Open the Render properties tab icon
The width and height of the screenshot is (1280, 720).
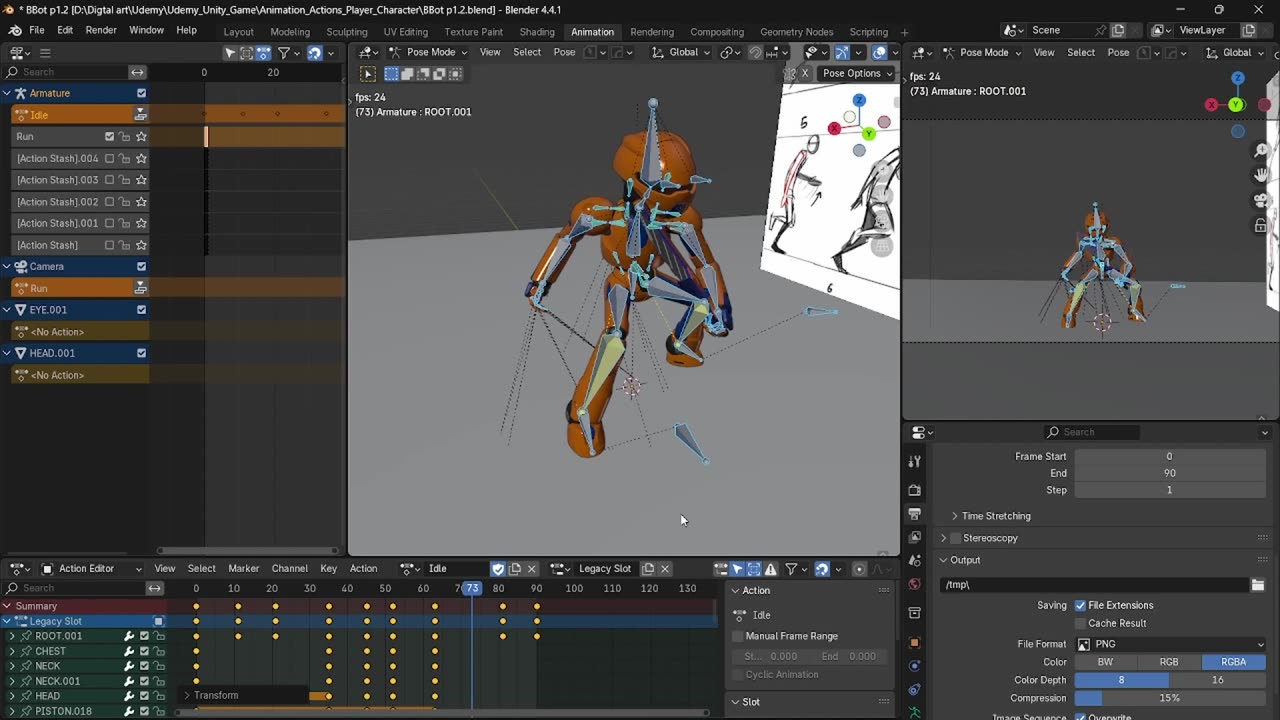click(914, 491)
